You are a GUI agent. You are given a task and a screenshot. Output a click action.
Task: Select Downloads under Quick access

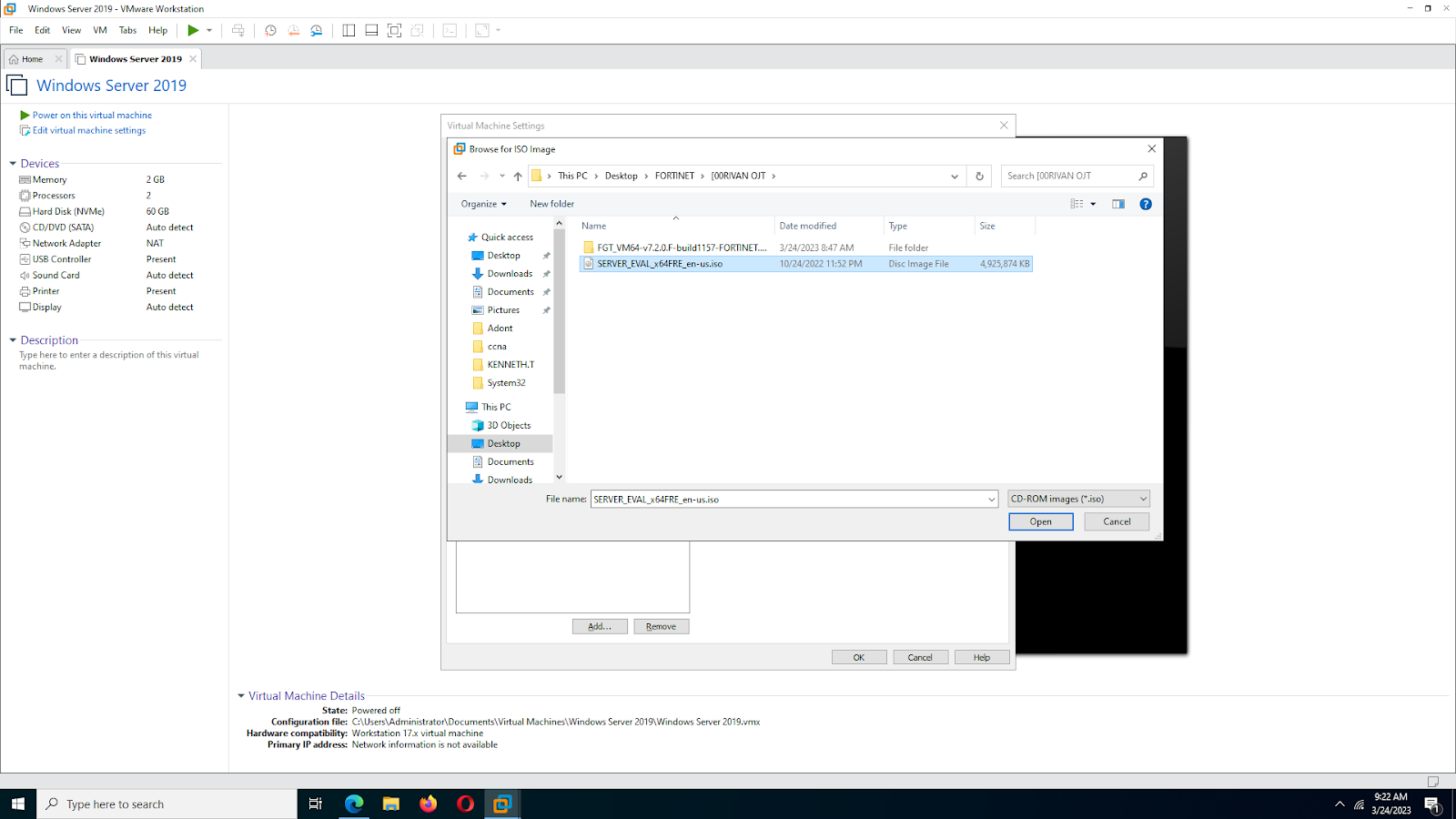coord(510,274)
